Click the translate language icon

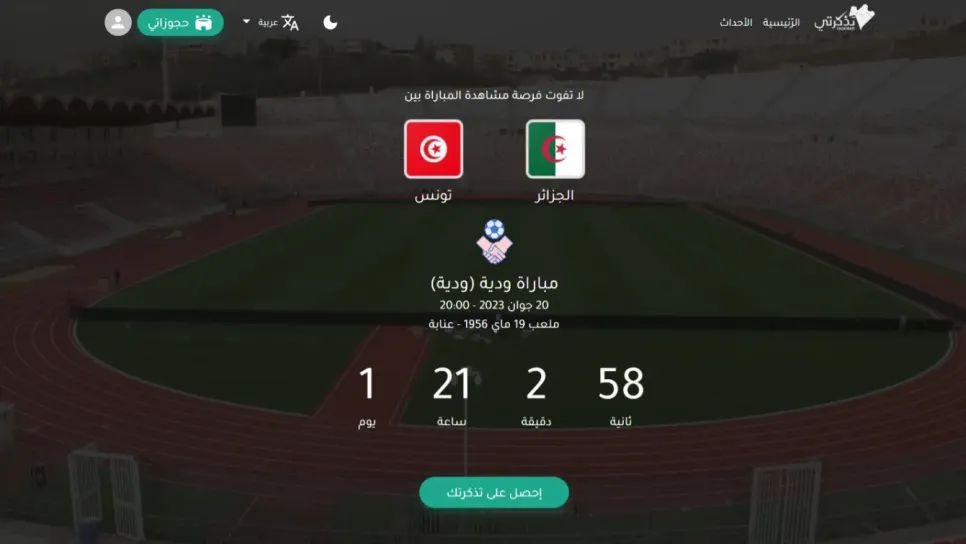290,23
